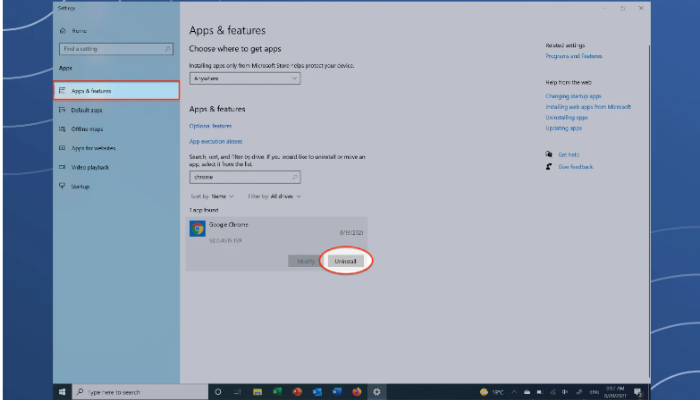Click the Give feedback person icon
This screenshot has height=400, width=700.
549,167
